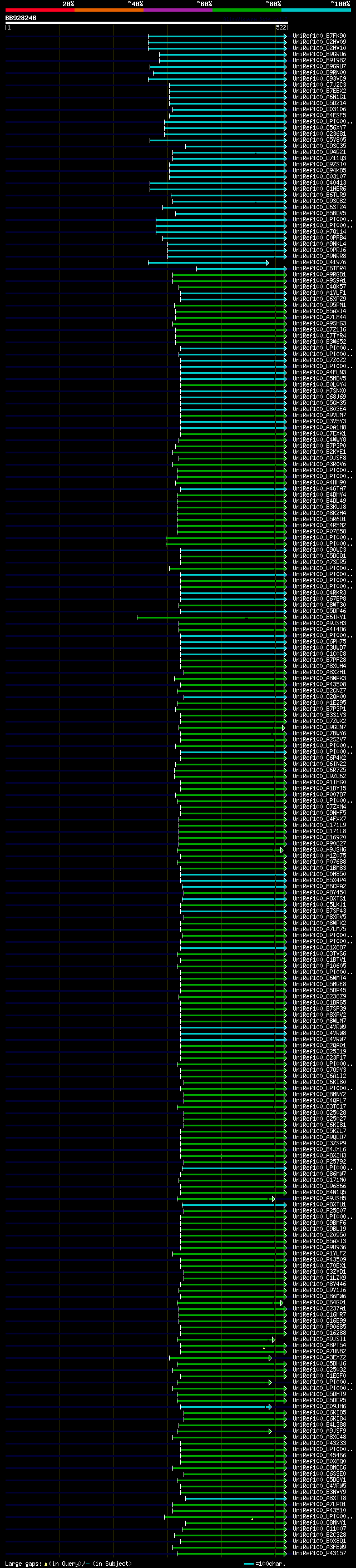This screenshot has height=1568, width=356.
Task: Open last hit UniRef100_P43157
Action: point(319,1553)
